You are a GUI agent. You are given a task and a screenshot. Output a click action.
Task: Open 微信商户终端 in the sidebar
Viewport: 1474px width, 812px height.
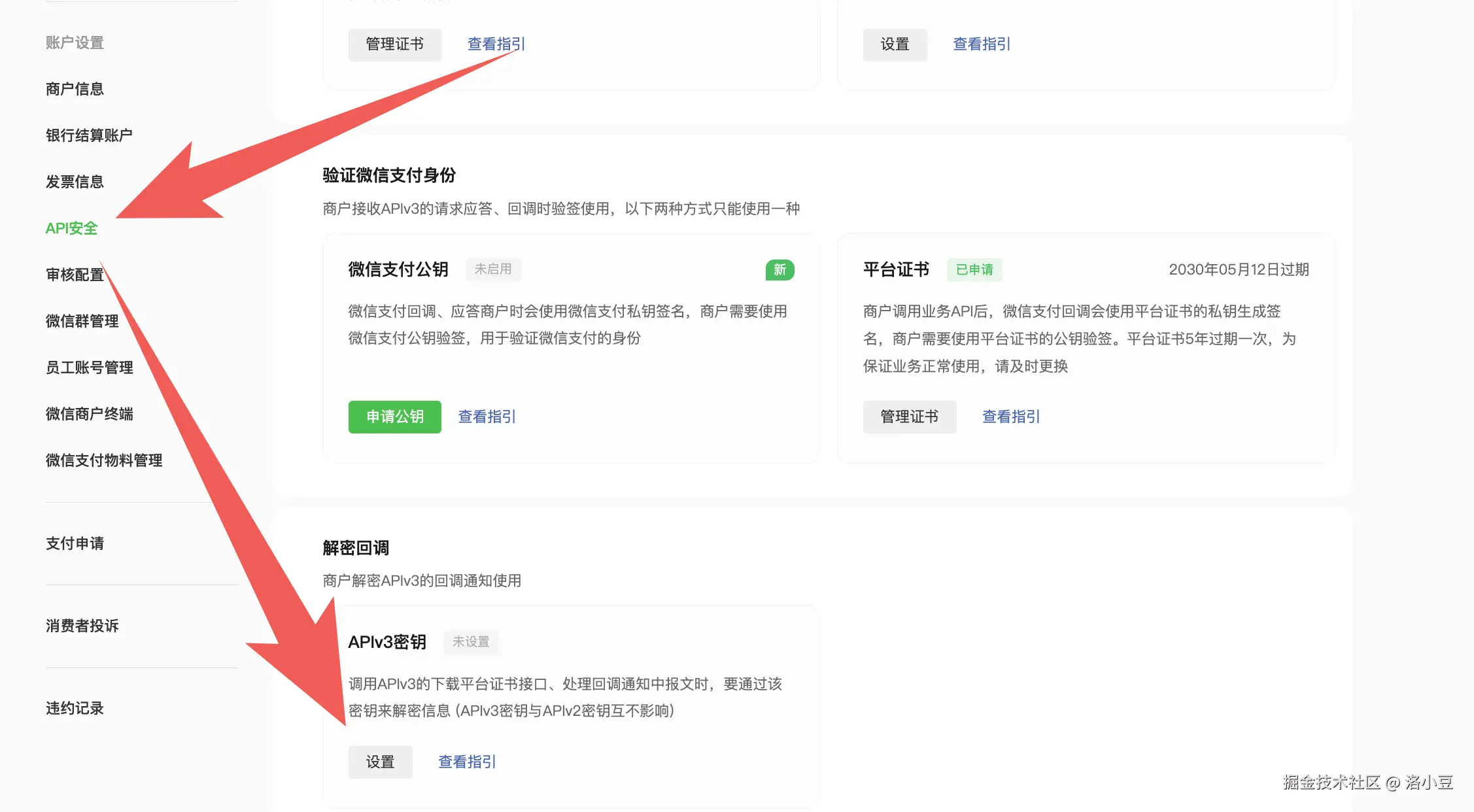[x=89, y=414]
